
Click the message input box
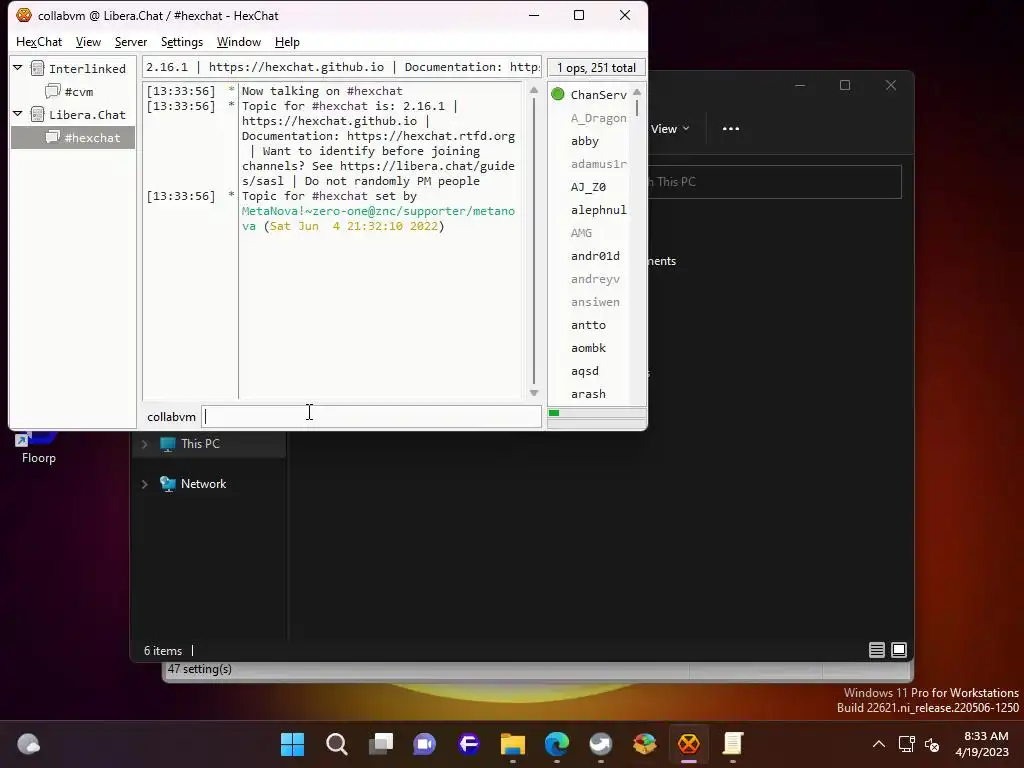(x=371, y=417)
